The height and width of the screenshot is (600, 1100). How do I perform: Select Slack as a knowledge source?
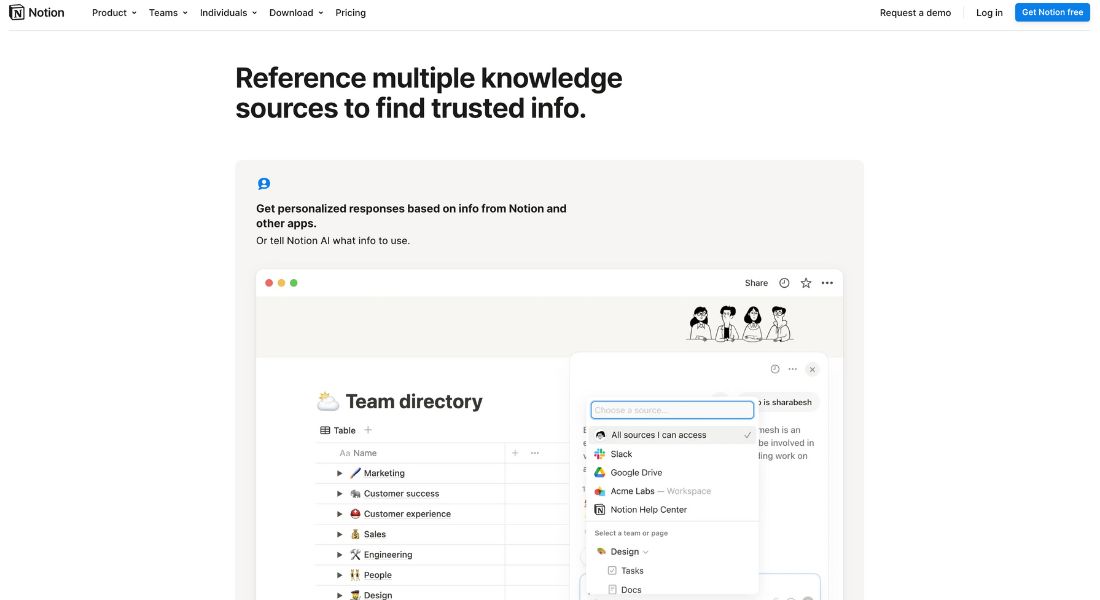click(621, 453)
